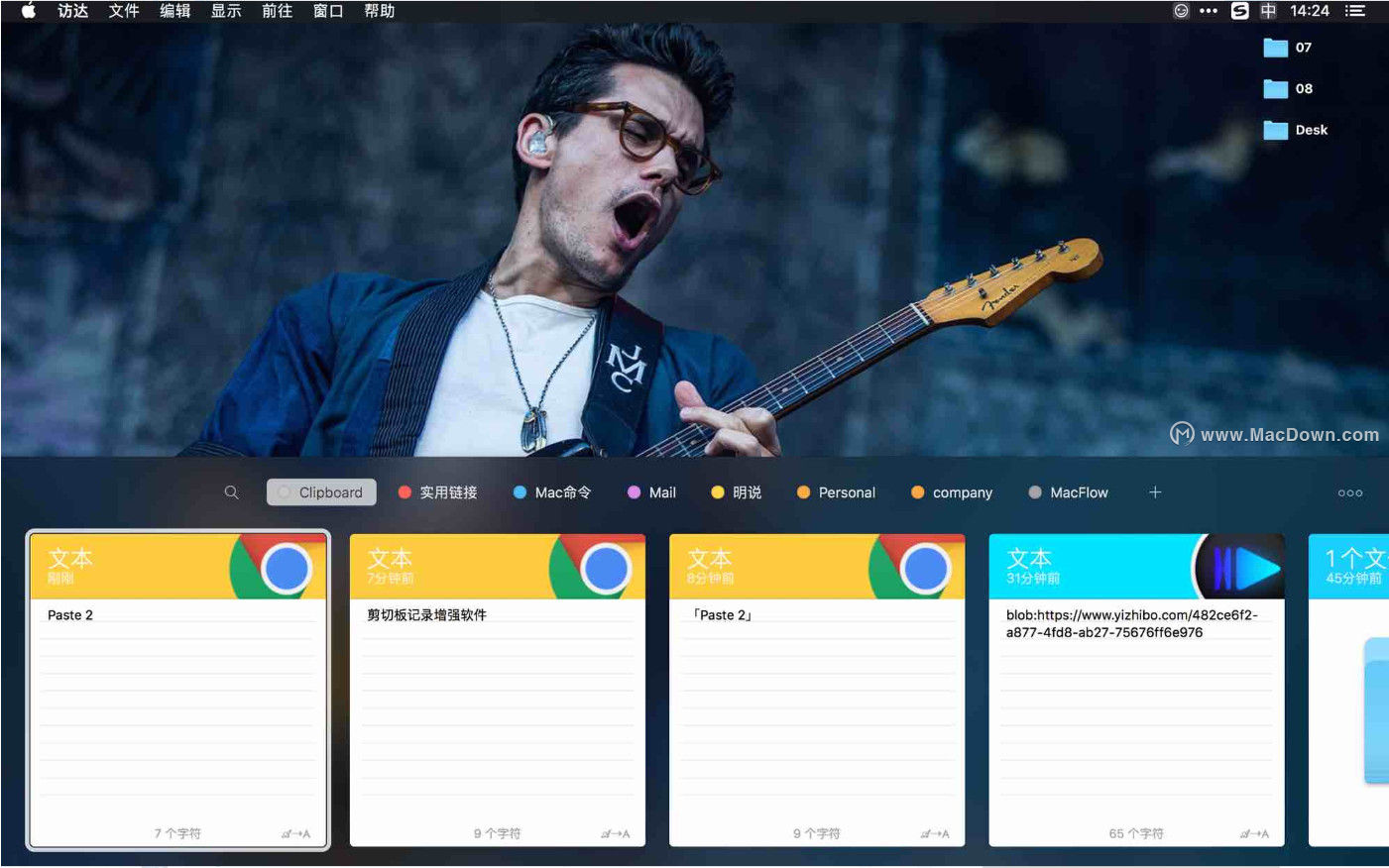
Task: Select the 08 folder on desktop
Action: (x=1288, y=89)
